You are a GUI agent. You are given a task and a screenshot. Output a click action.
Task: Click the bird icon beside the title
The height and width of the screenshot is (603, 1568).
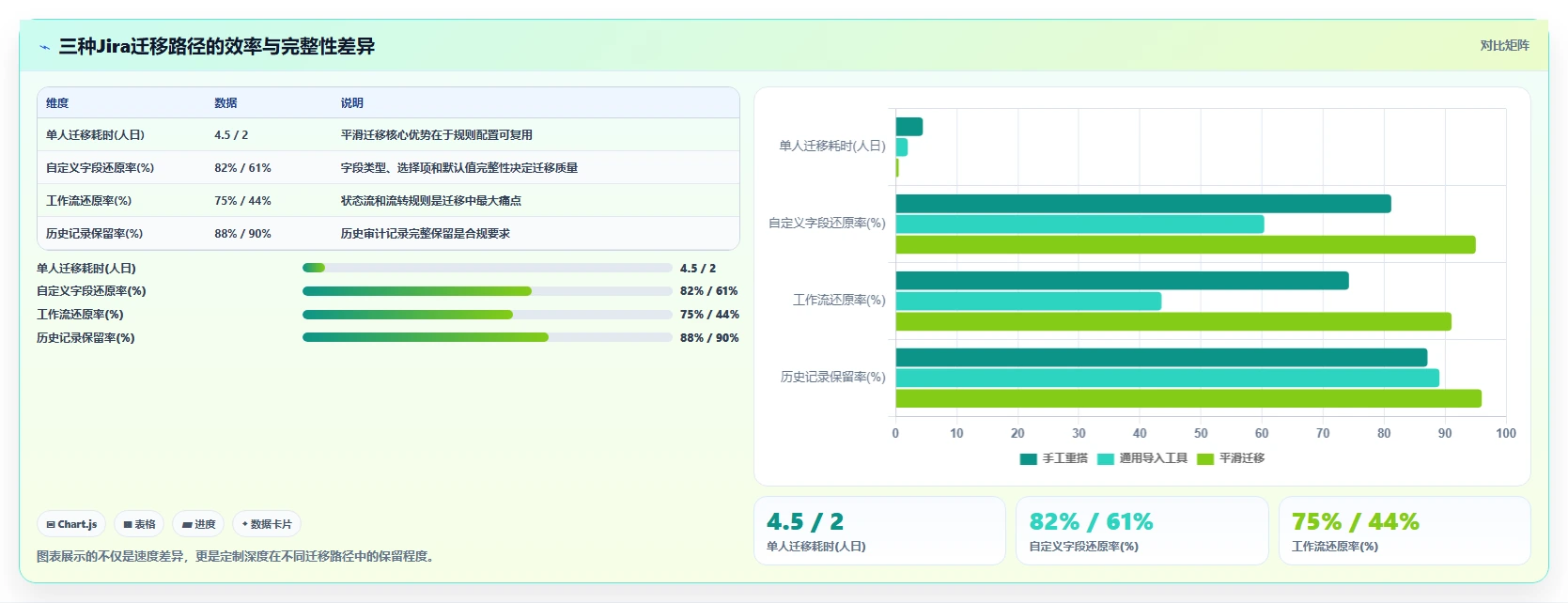[x=44, y=47]
